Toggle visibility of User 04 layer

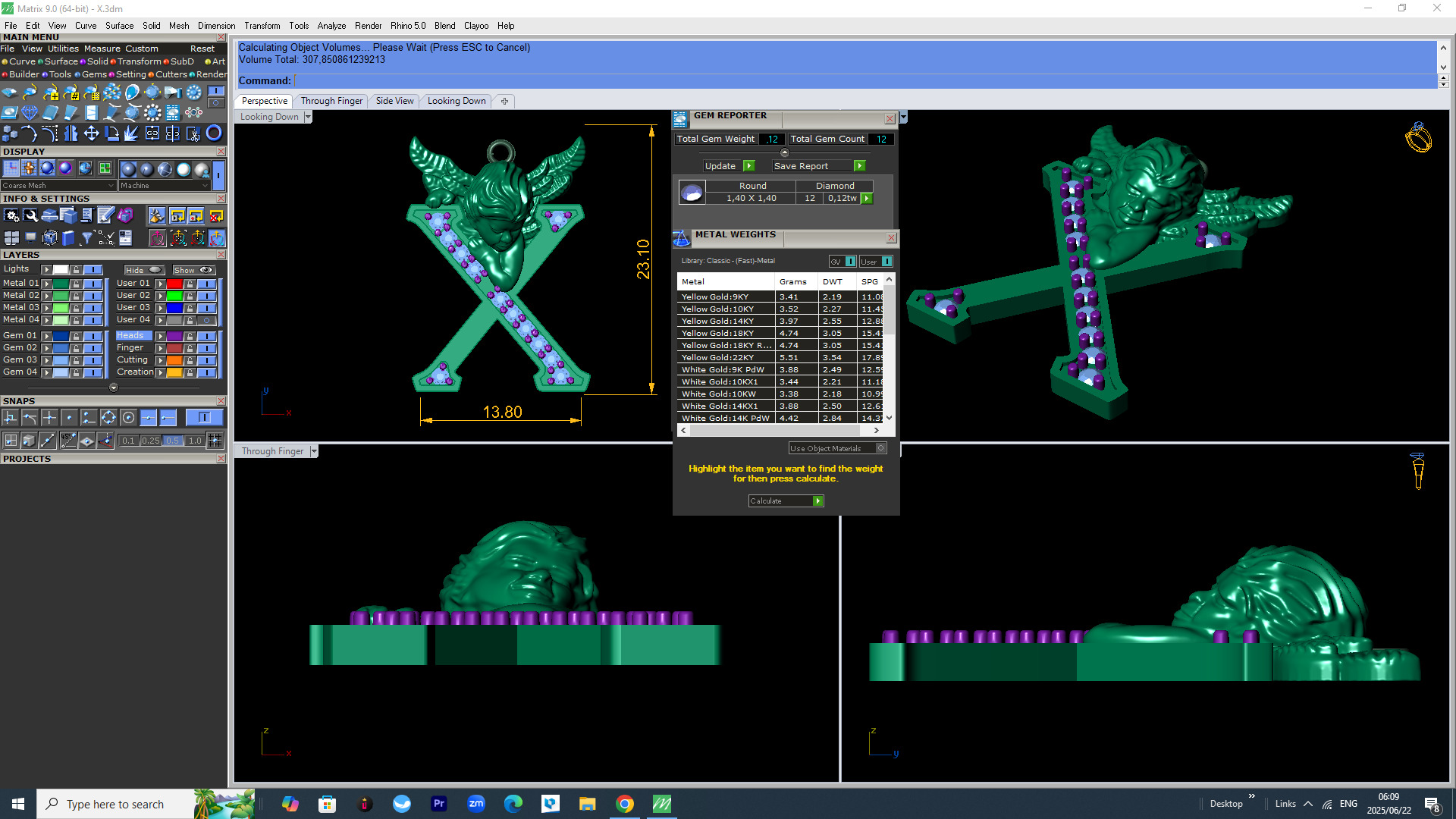[206, 320]
